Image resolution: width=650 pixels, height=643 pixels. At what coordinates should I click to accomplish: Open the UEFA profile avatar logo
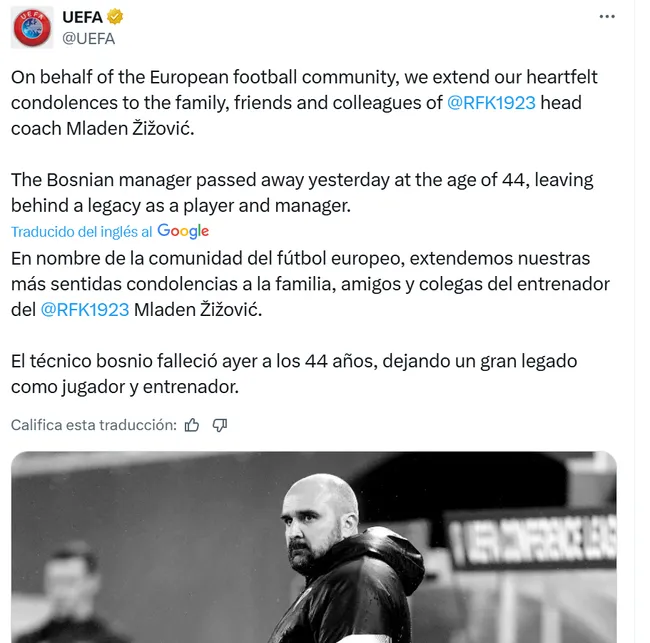33,27
